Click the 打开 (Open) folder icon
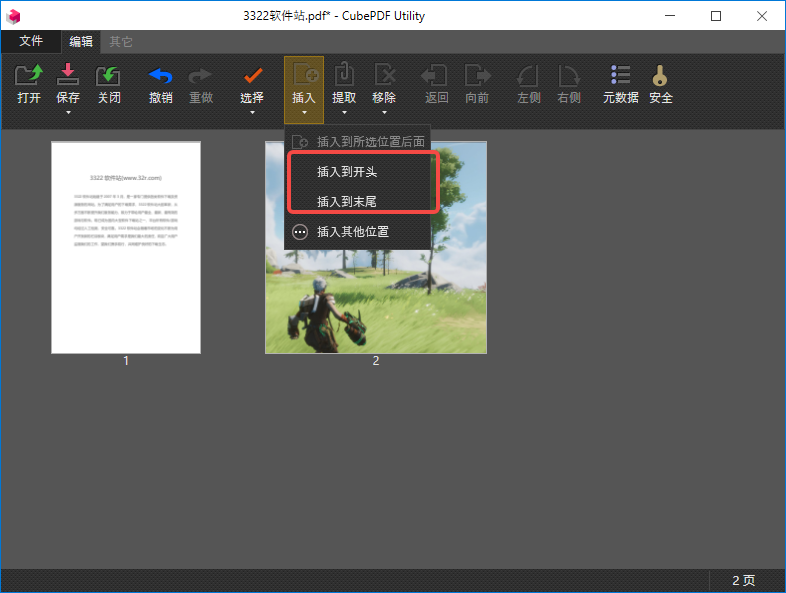Screen dimensions: 786x593 (29, 75)
